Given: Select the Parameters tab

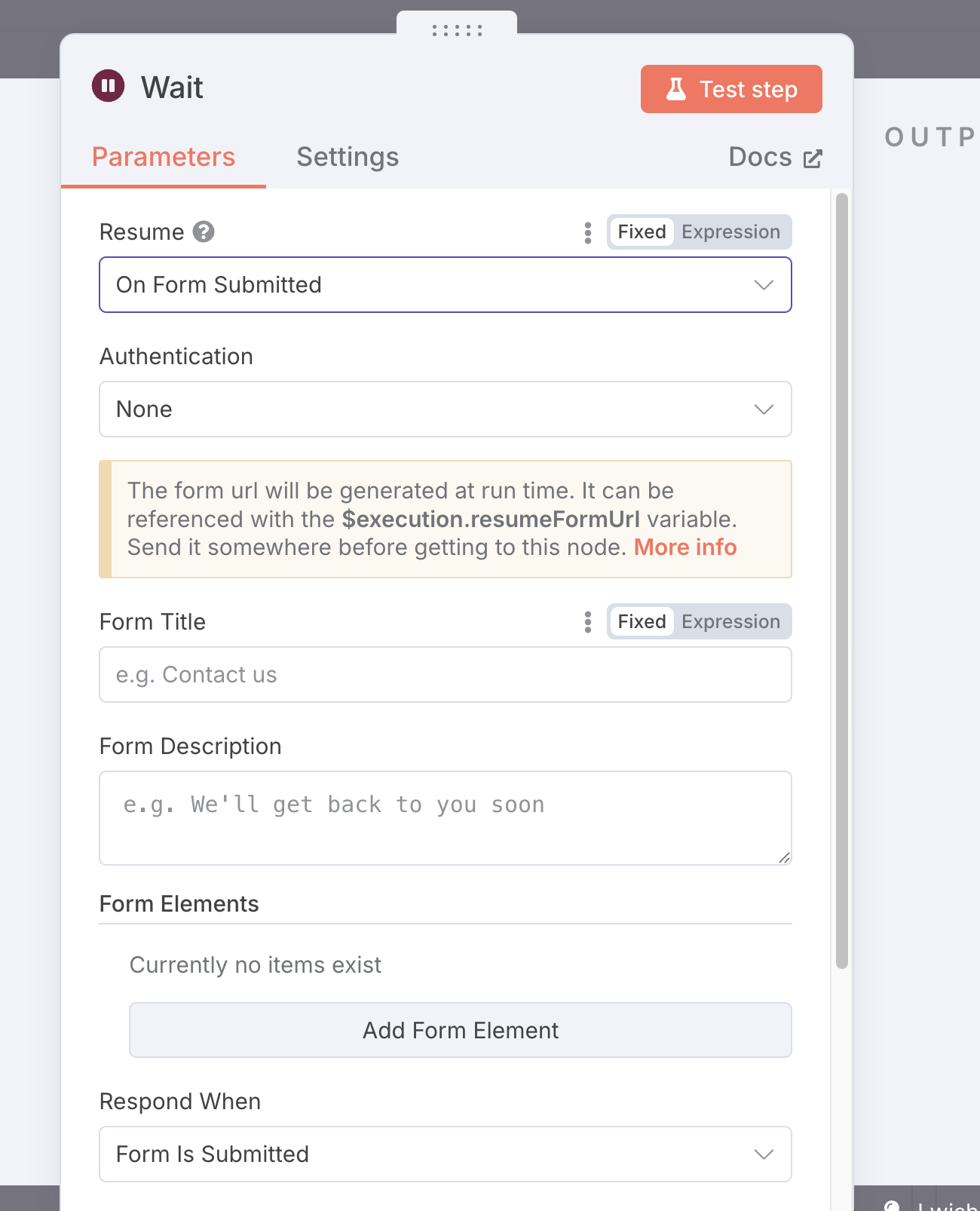Looking at the screenshot, I should (164, 157).
